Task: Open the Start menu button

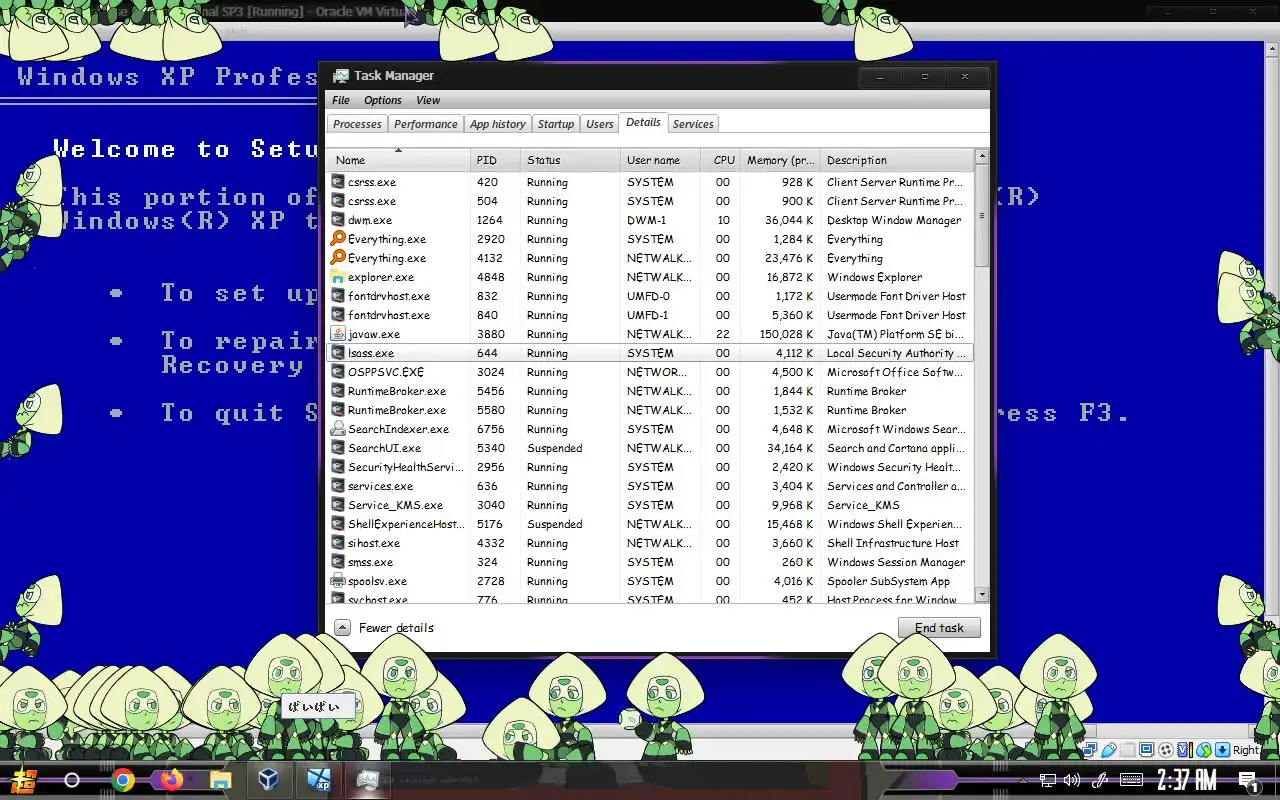Action: tap(24, 780)
